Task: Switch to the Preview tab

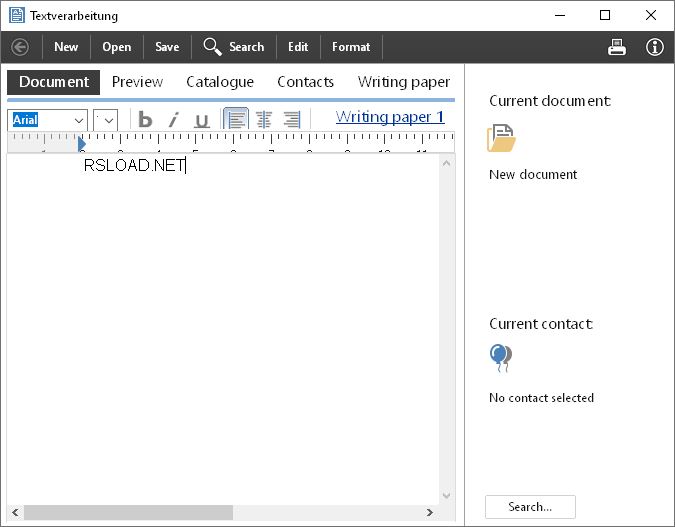Action: pos(137,82)
